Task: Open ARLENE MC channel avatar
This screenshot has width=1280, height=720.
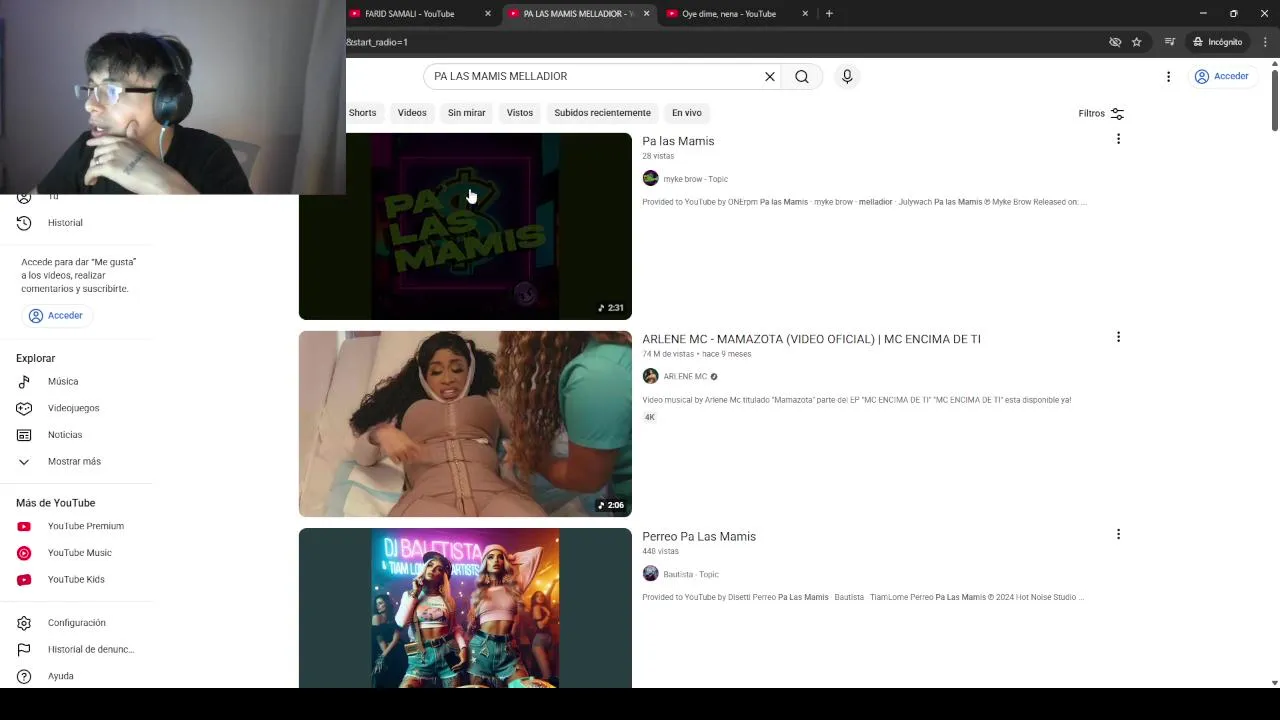Action: (x=650, y=376)
